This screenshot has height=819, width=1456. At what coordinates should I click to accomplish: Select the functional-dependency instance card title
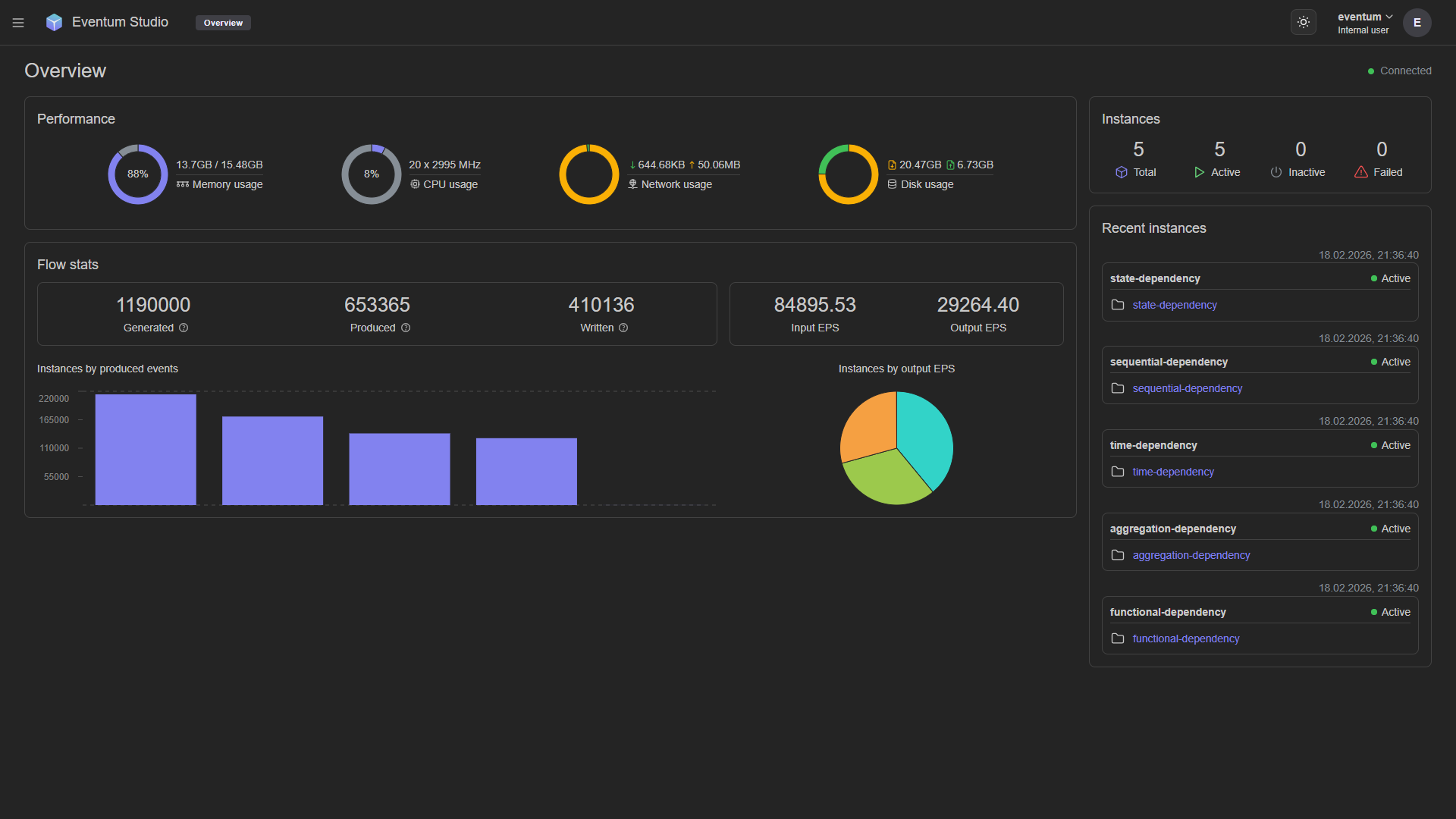coord(1167,613)
